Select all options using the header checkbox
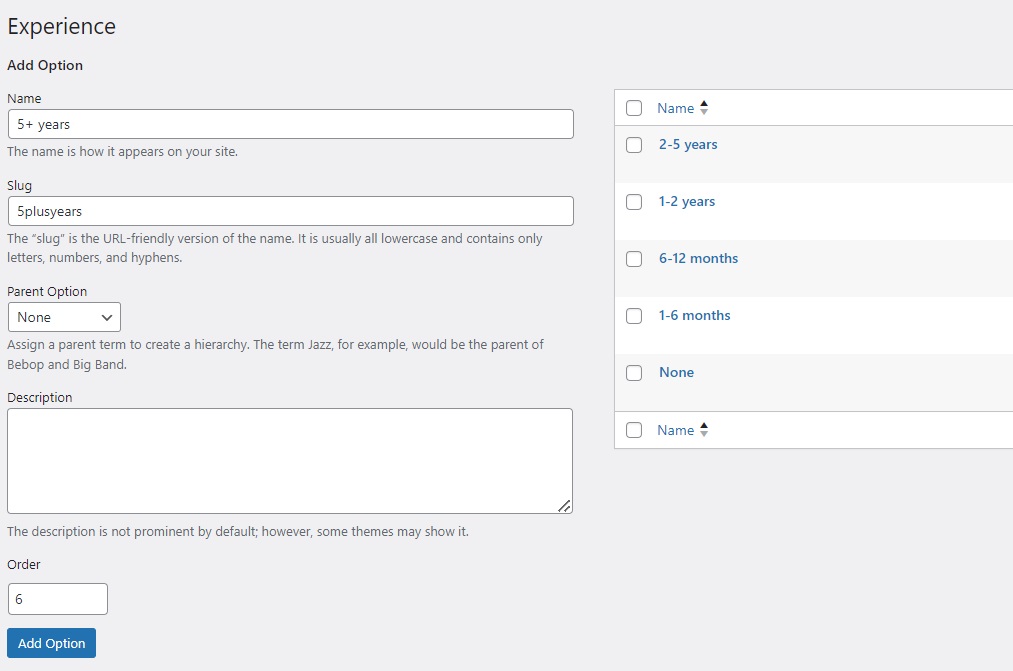The image size is (1013, 671). pos(633,107)
